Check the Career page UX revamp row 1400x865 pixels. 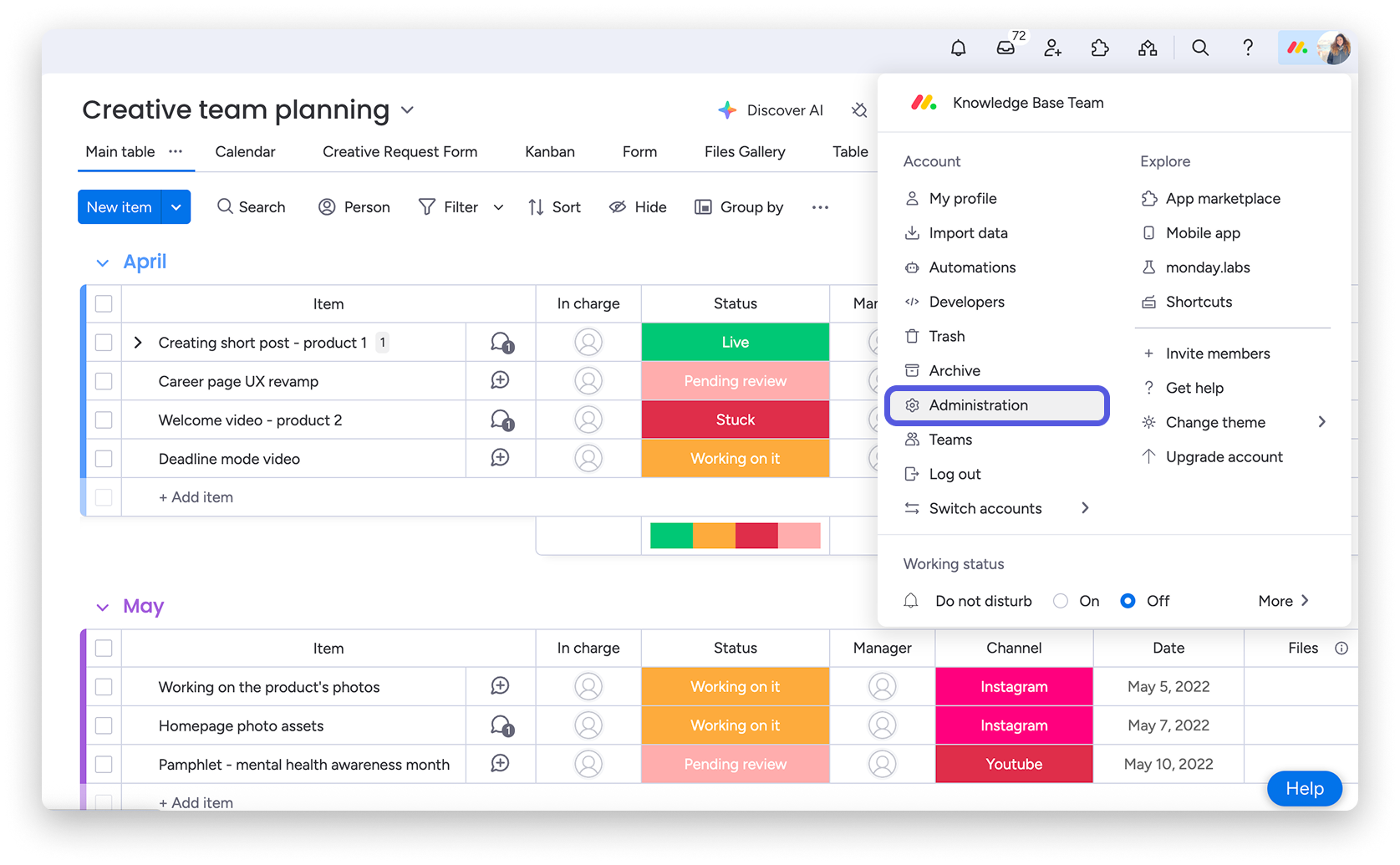click(104, 381)
